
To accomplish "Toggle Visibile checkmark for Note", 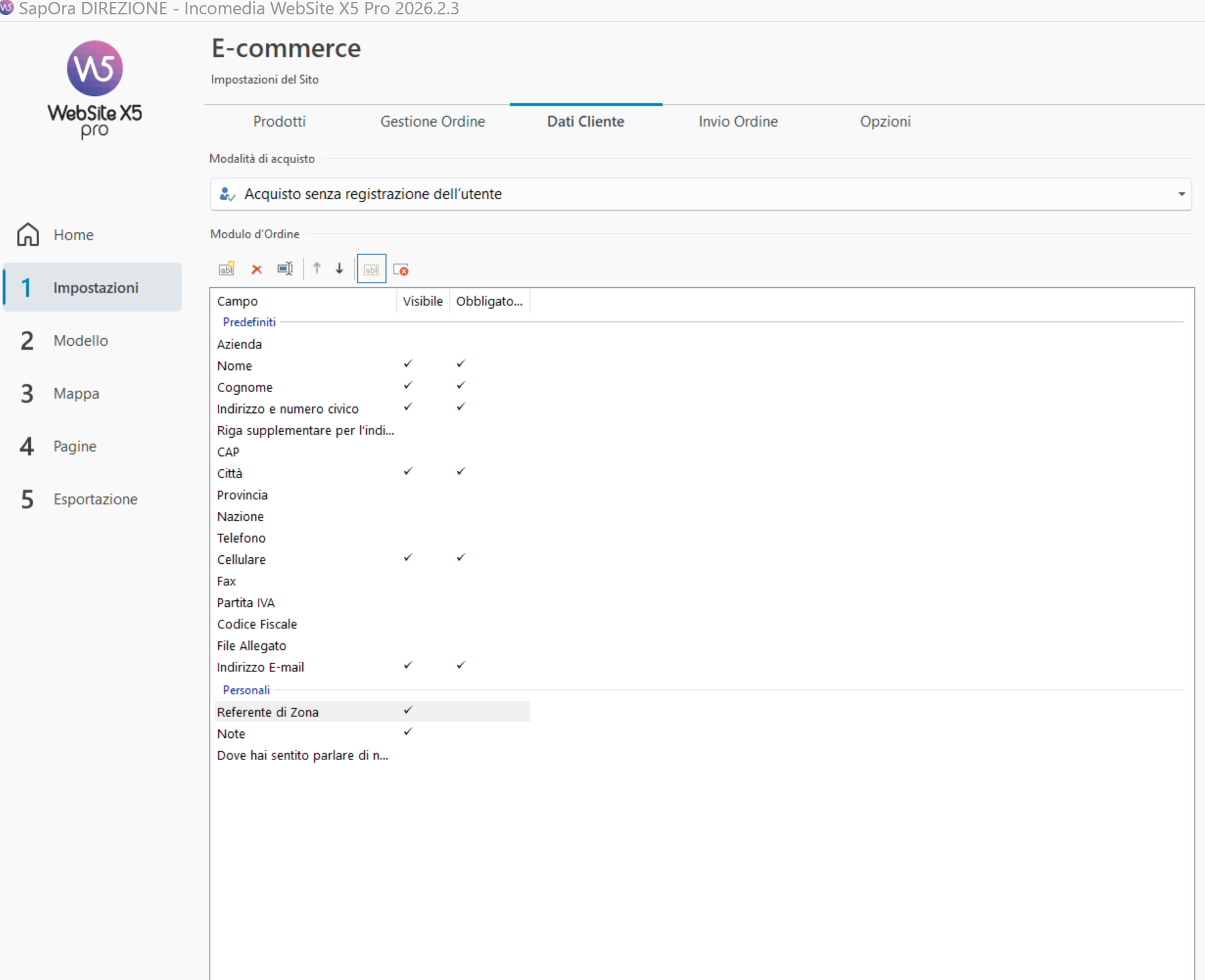I will [408, 732].
